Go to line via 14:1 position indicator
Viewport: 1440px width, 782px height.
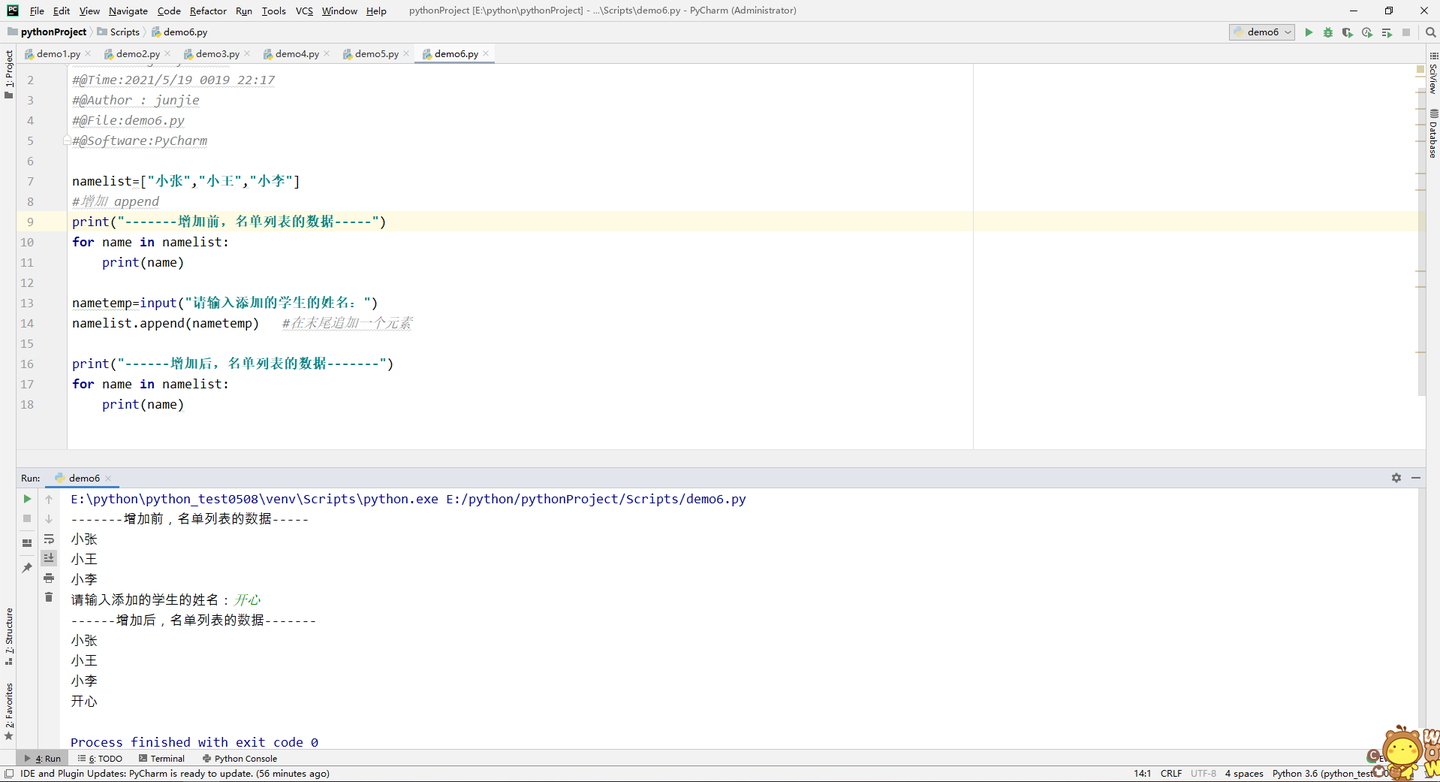pos(1142,773)
